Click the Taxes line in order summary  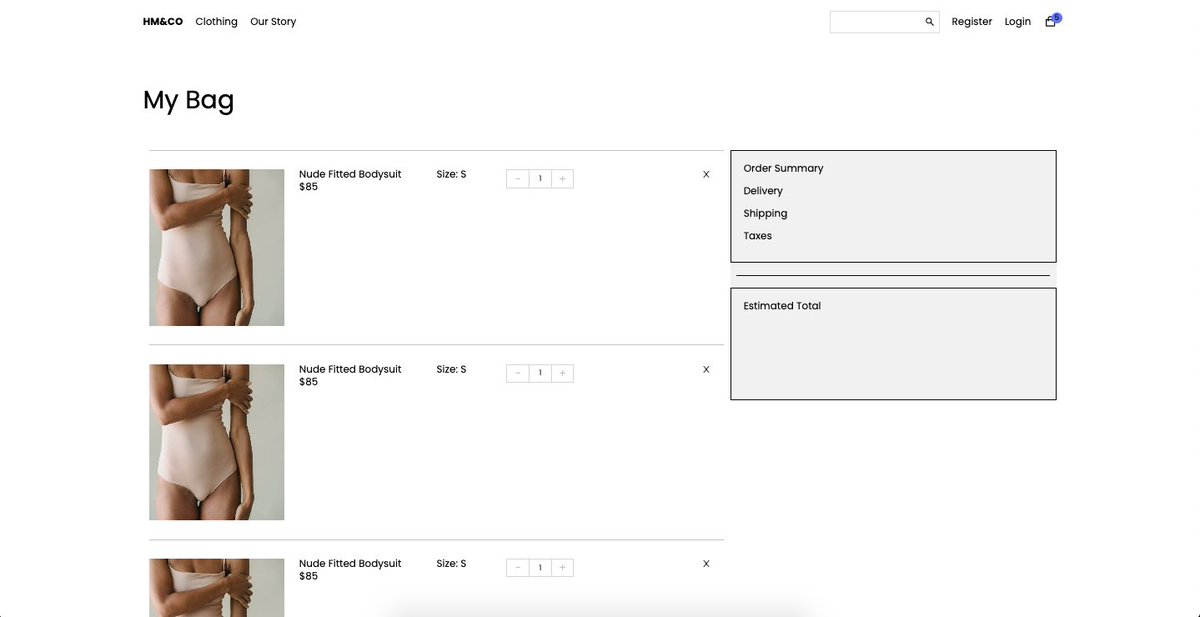(757, 236)
